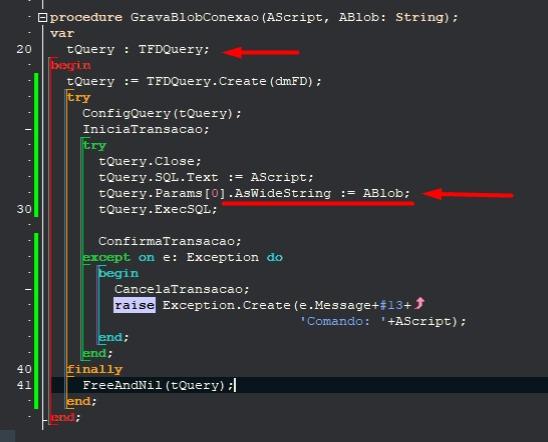Click highlighted 'raise' keyword
The height and width of the screenshot is (442, 548).
click(135, 305)
